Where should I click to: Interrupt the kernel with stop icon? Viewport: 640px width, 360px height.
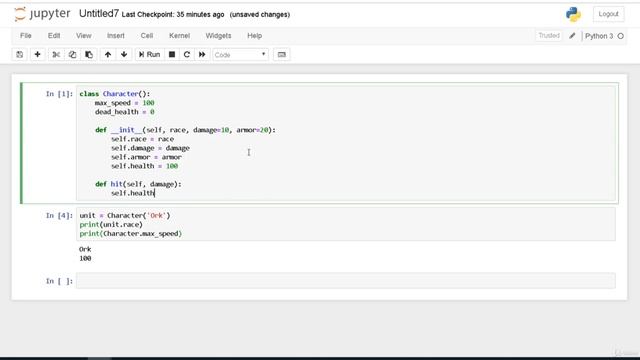pyautogui.click(x=172, y=54)
